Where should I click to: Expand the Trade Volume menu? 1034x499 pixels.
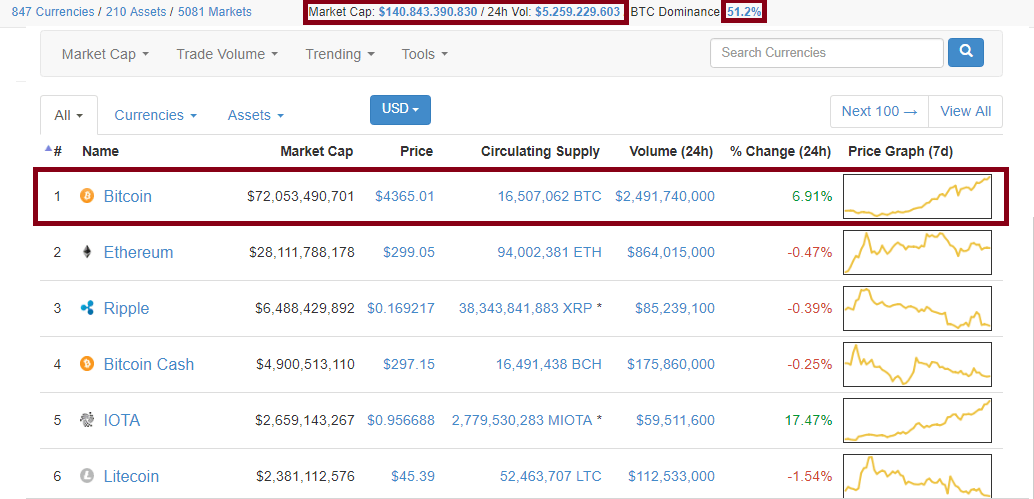tap(227, 54)
